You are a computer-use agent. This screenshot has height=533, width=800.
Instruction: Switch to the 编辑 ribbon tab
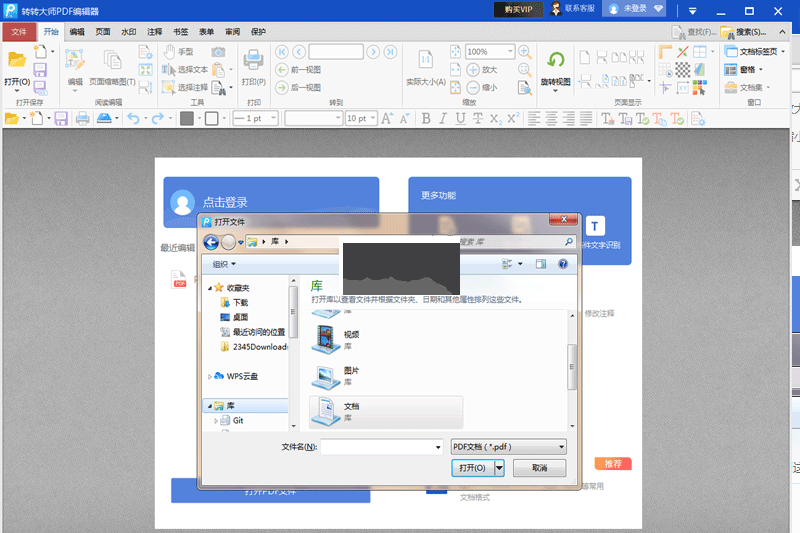(77, 32)
